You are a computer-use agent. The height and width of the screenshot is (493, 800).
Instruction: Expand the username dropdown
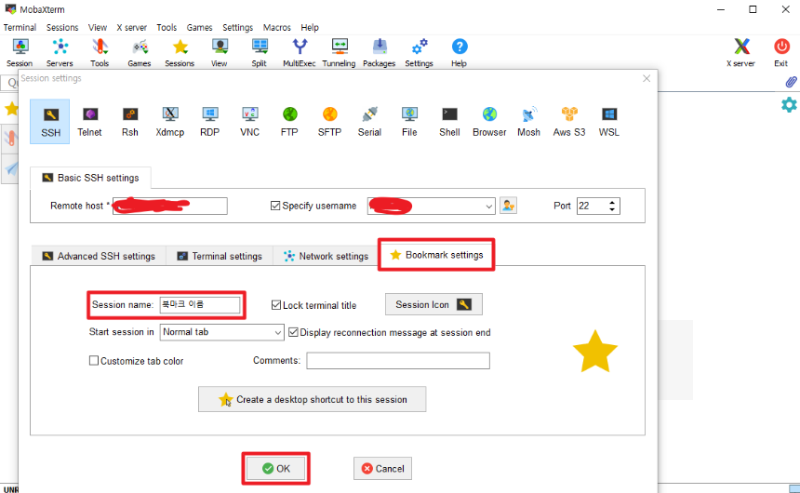(x=489, y=206)
